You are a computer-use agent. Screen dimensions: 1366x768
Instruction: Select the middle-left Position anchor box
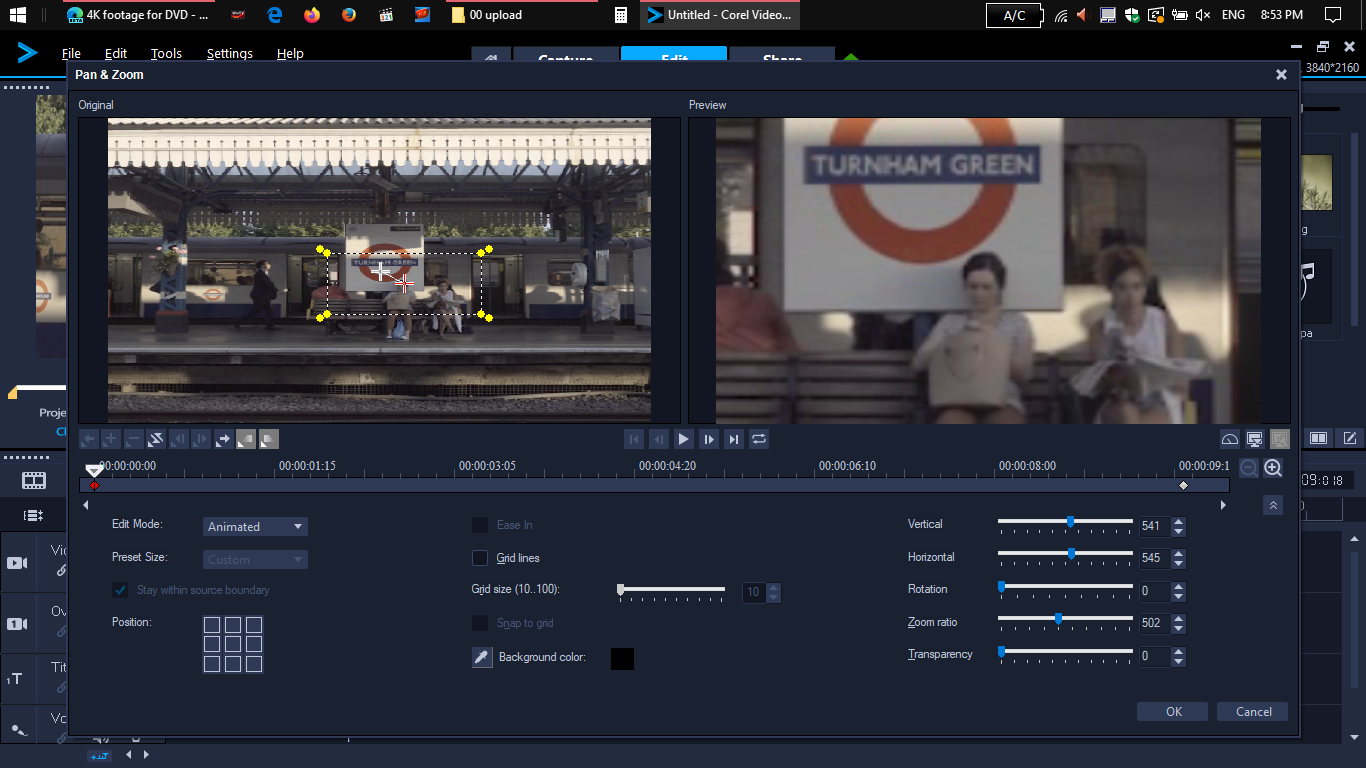212,645
